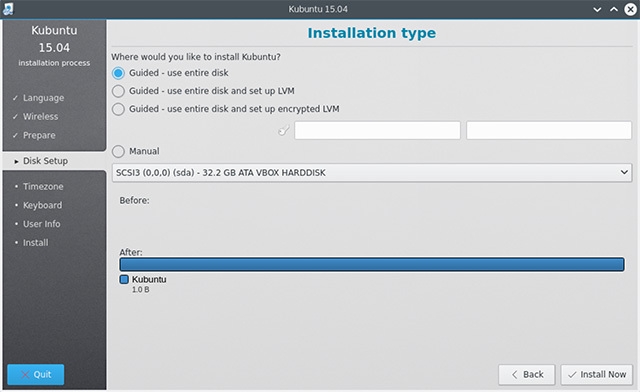Viewport: 640px width, 392px height.
Task: Click the Install Now button
Action: 596,374
